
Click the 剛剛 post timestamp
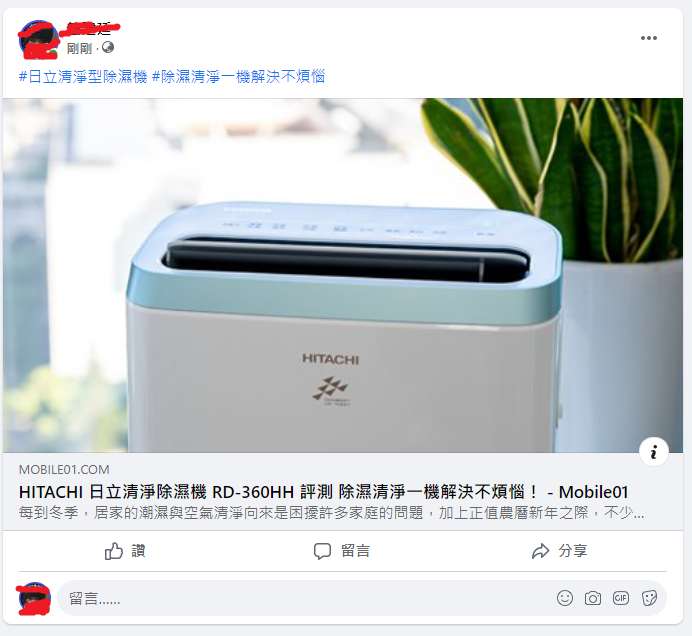click(79, 48)
